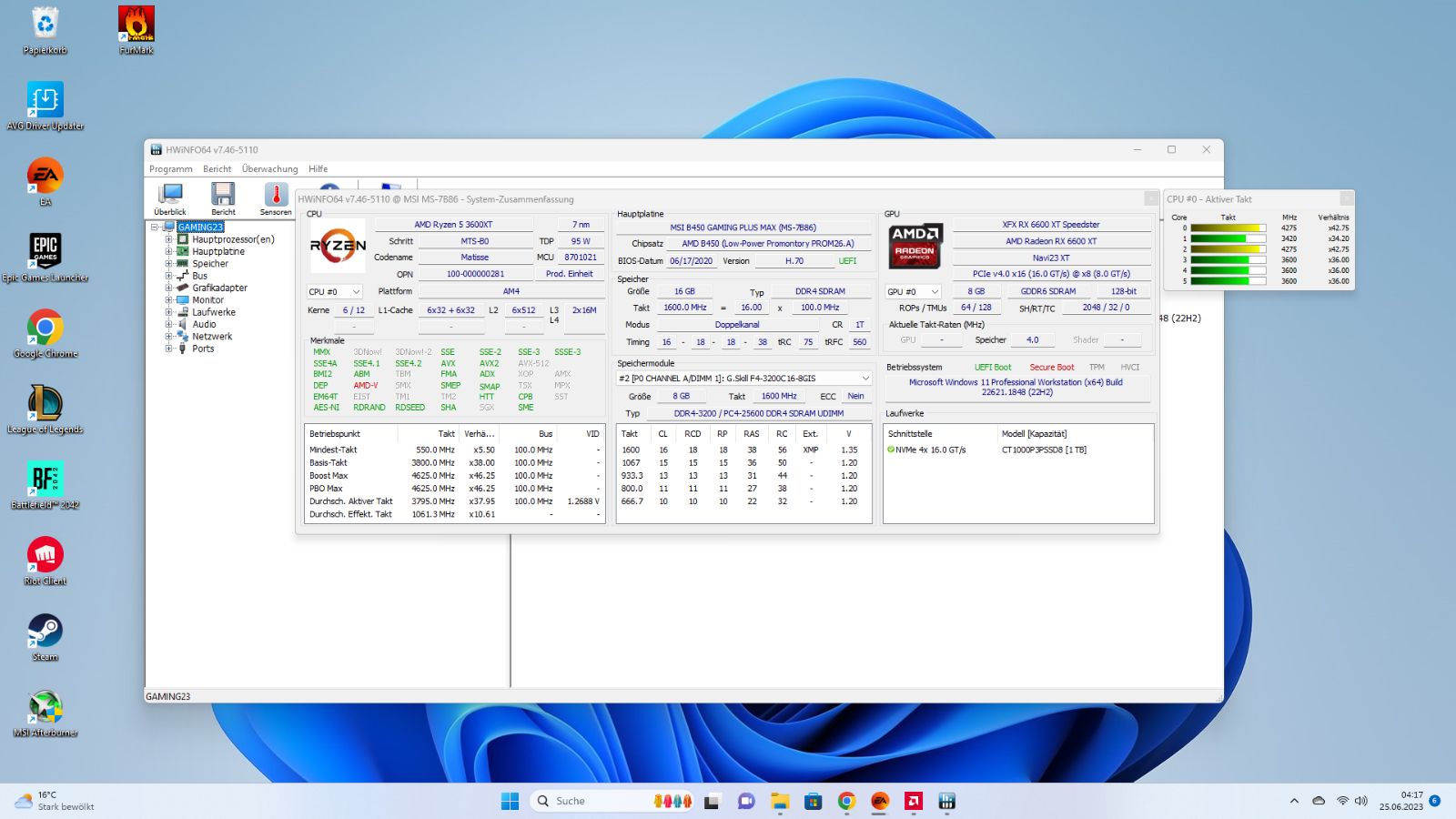1456x819 pixels.
Task: Open File Explorer from the taskbar
Action: 780,801
